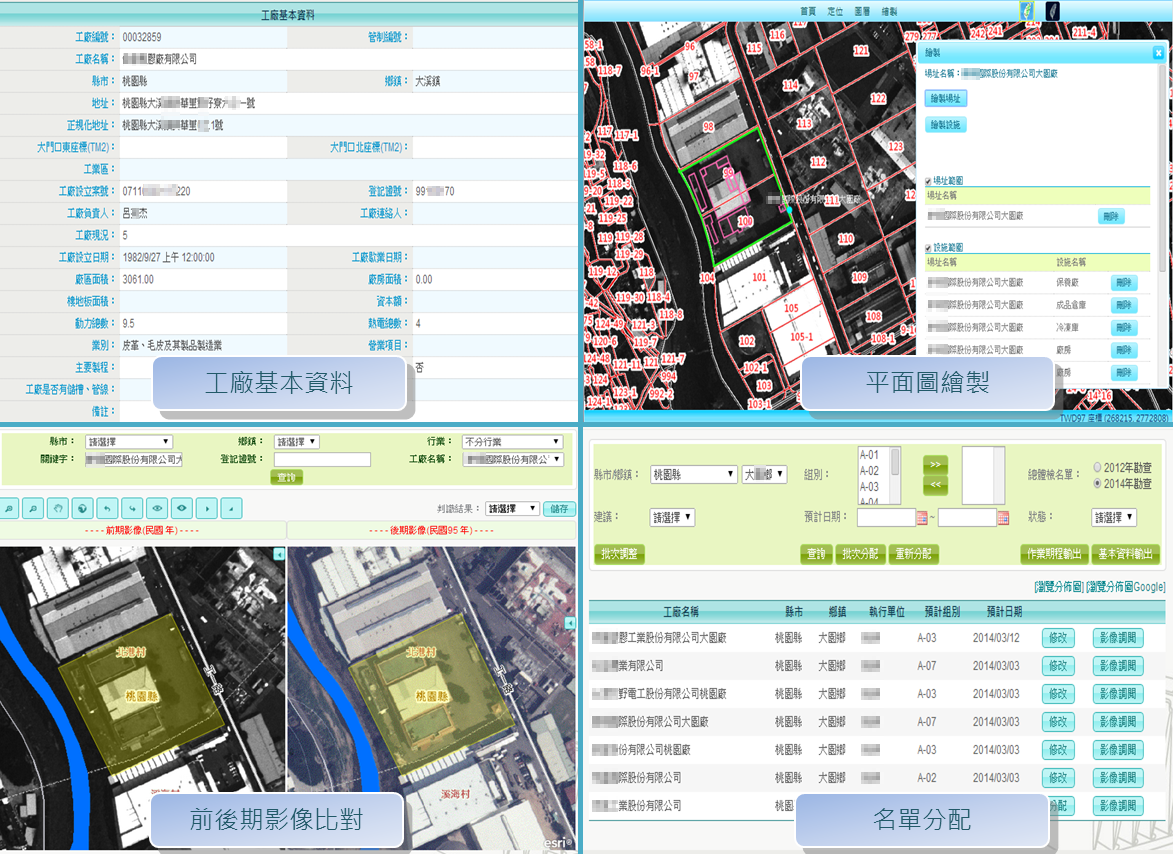Delete the 成品倉庫 facility entry
Screen dimensions: 1173x854
pyautogui.click(x=1124, y=305)
